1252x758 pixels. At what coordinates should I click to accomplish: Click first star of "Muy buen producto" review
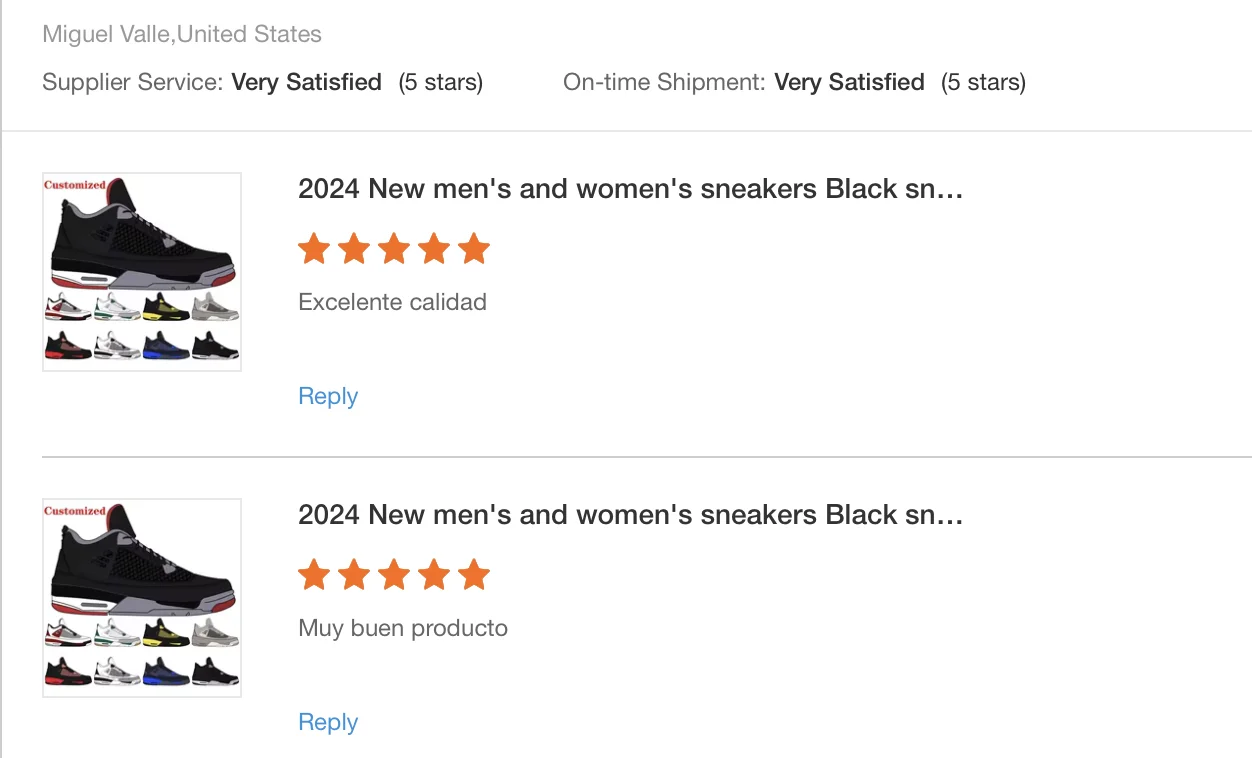tap(314, 575)
